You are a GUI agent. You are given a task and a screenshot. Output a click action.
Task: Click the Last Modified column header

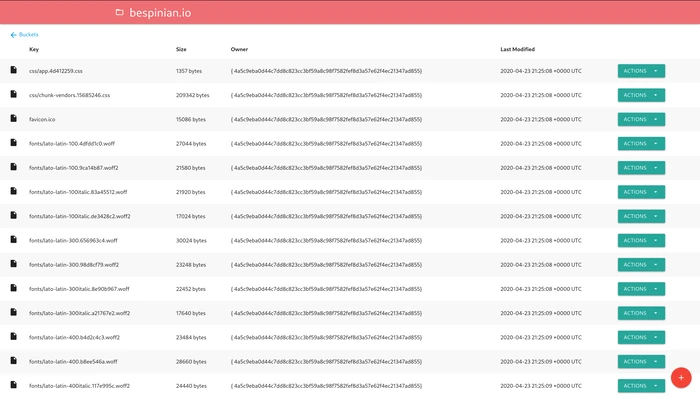(x=517, y=50)
